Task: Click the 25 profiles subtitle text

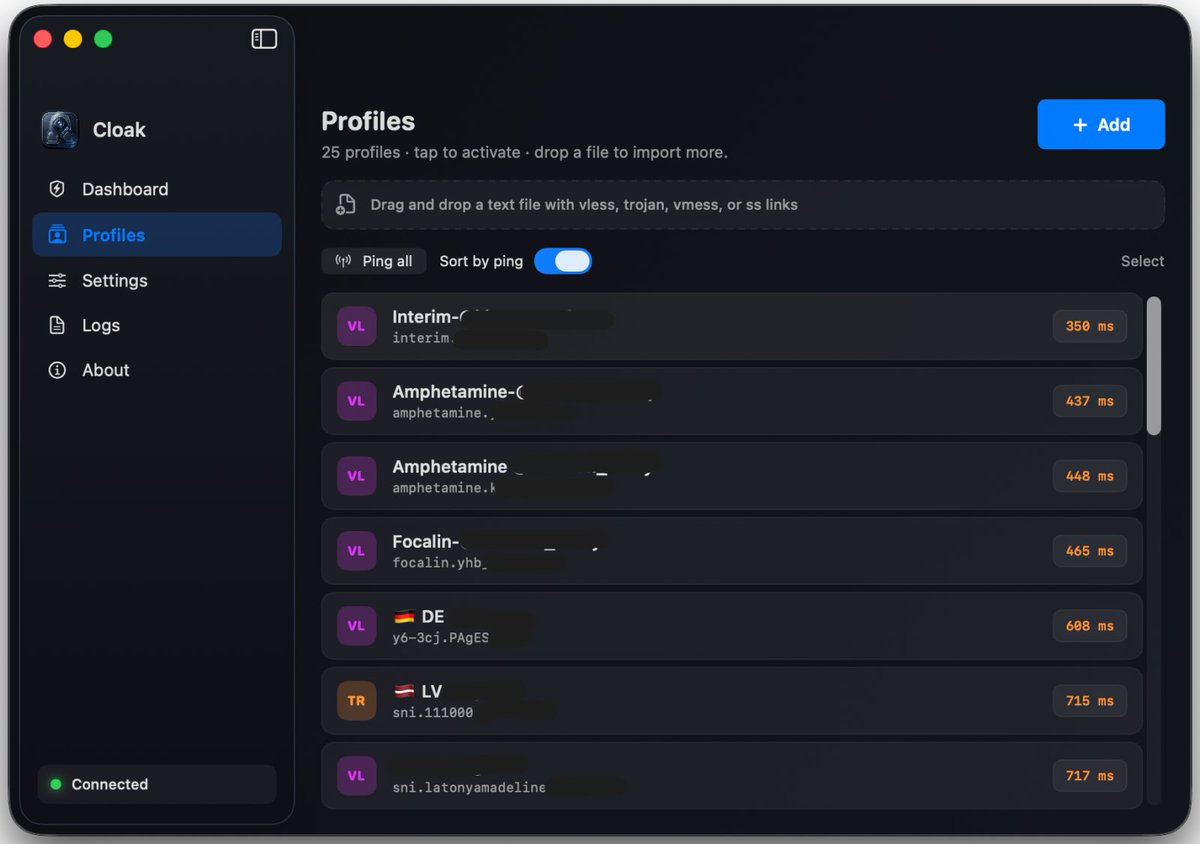Action: pyautogui.click(x=524, y=153)
